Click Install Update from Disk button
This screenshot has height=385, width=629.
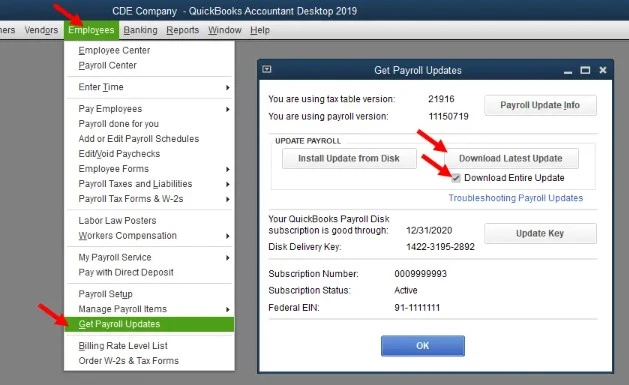[x=349, y=158]
